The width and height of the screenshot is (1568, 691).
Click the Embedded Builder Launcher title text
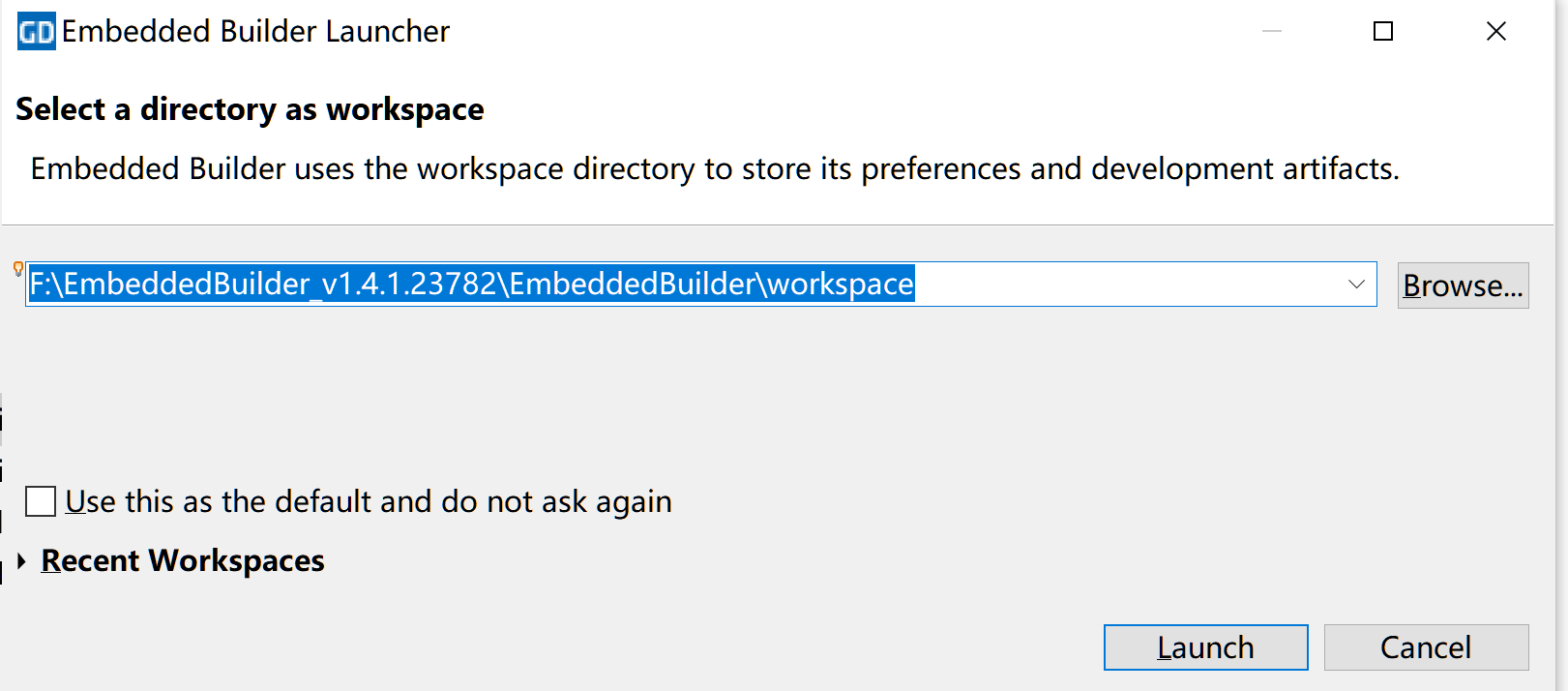pos(255,32)
